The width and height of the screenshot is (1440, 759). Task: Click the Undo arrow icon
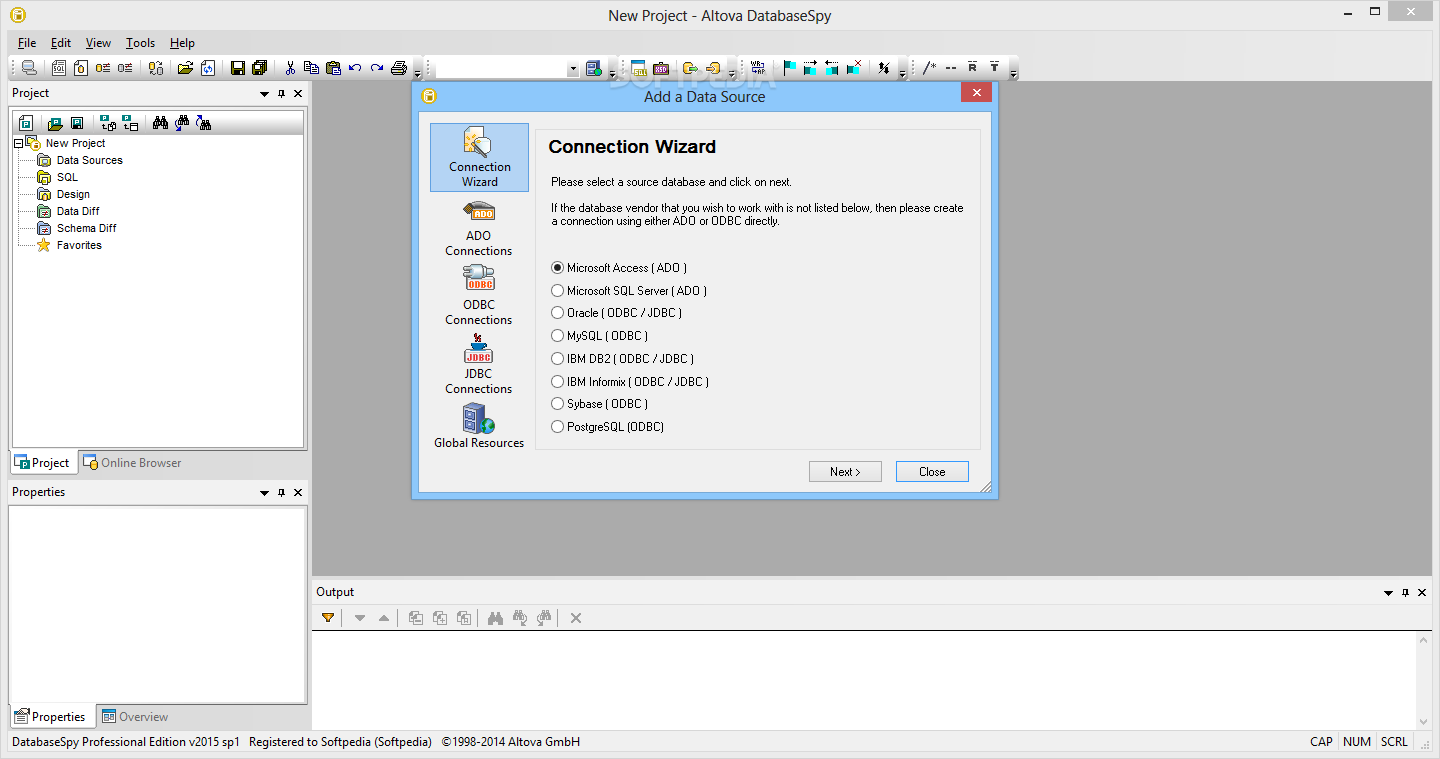[x=355, y=68]
